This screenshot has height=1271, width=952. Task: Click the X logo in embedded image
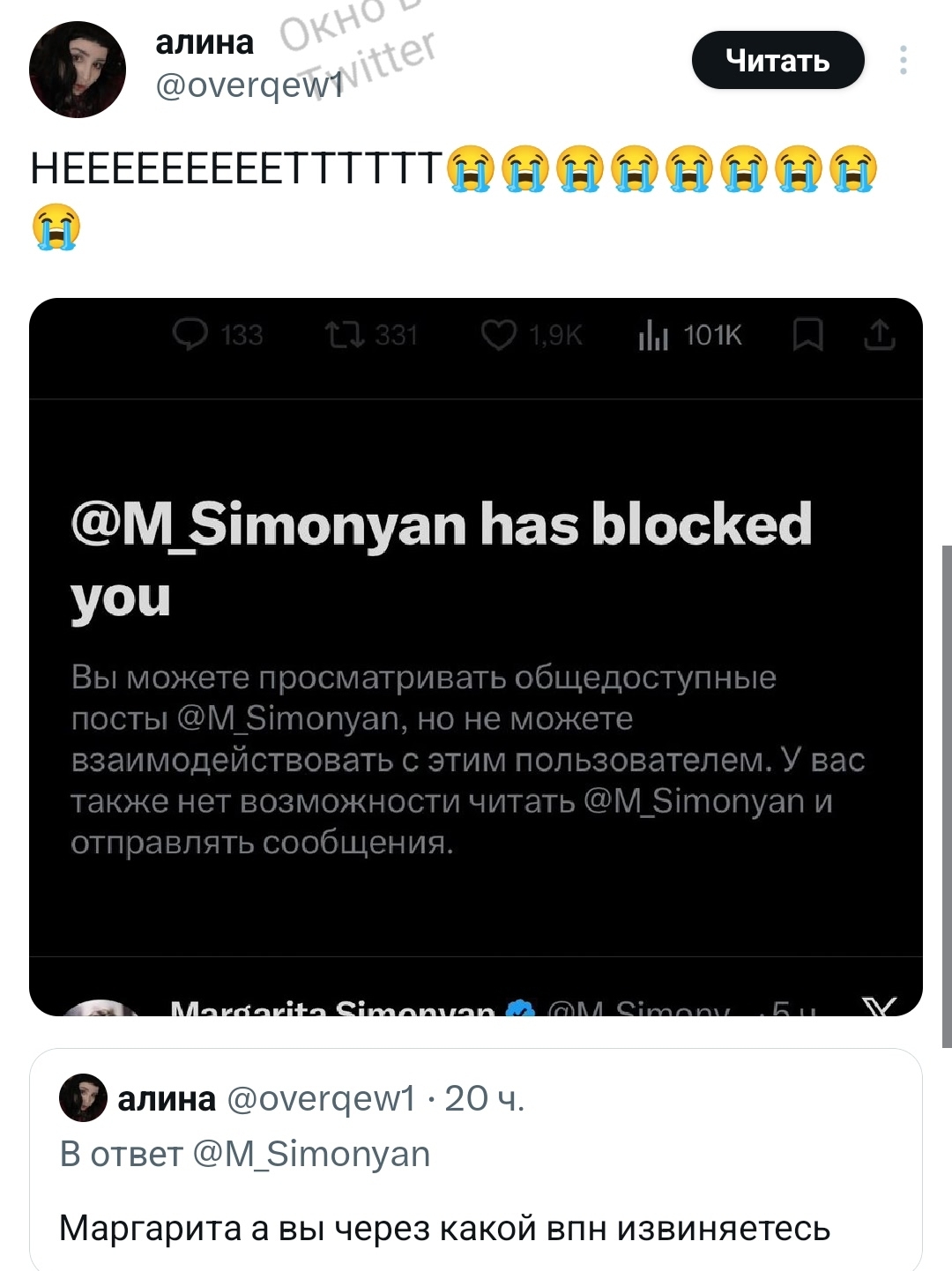coord(879,1007)
